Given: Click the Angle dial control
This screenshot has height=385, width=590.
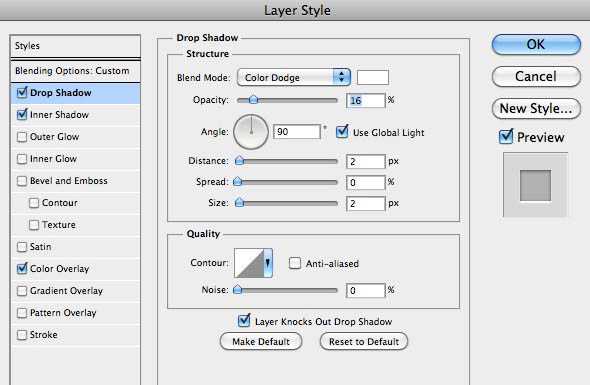Looking at the screenshot, I should point(251,132).
